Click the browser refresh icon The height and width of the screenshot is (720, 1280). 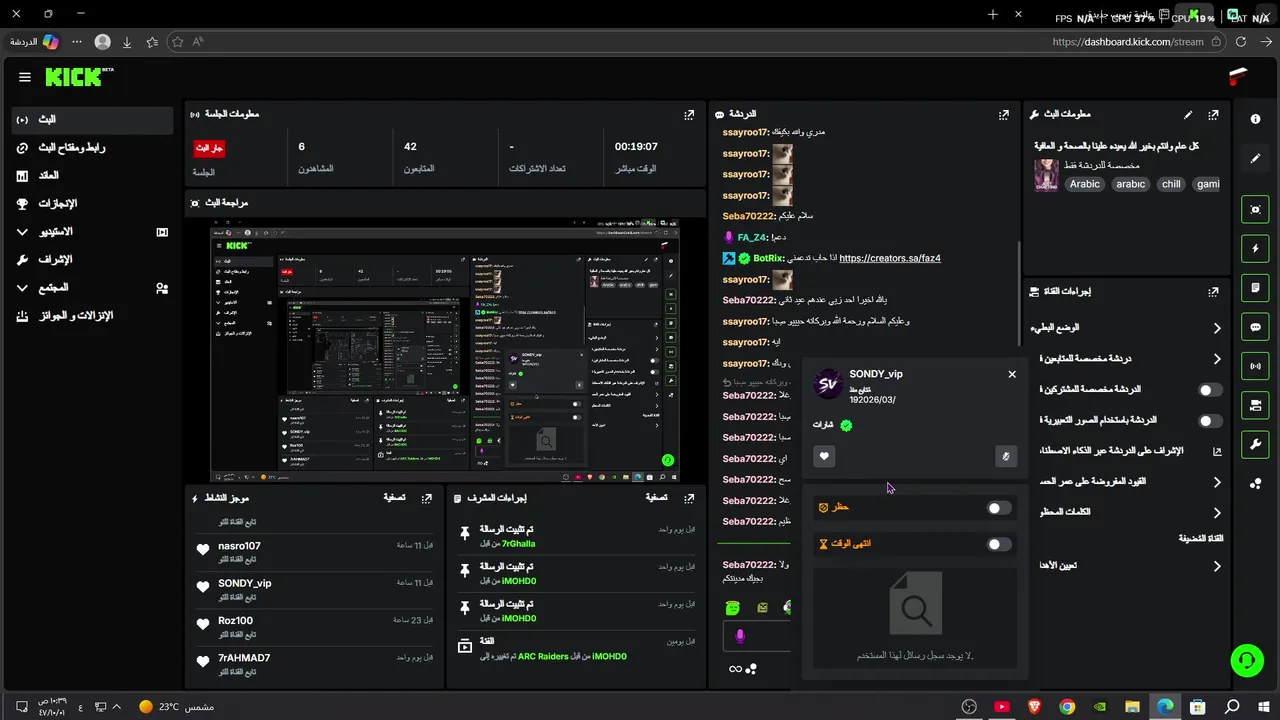pyautogui.click(x=1241, y=42)
